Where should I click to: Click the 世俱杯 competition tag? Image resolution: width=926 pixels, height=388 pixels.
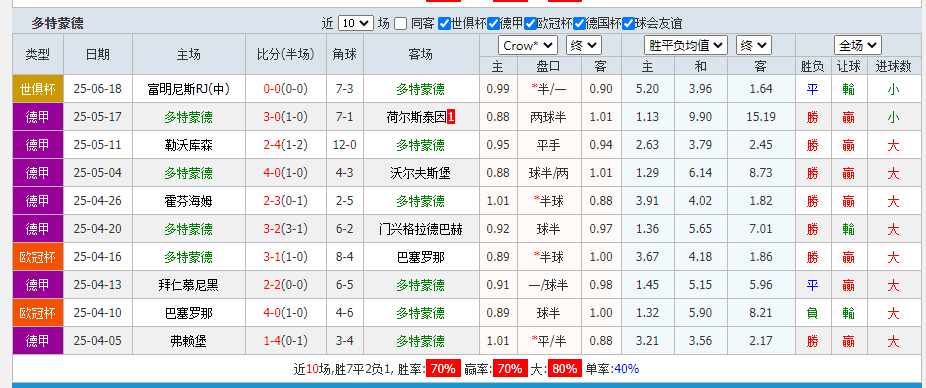pyautogui.click(x=38, y=89)
